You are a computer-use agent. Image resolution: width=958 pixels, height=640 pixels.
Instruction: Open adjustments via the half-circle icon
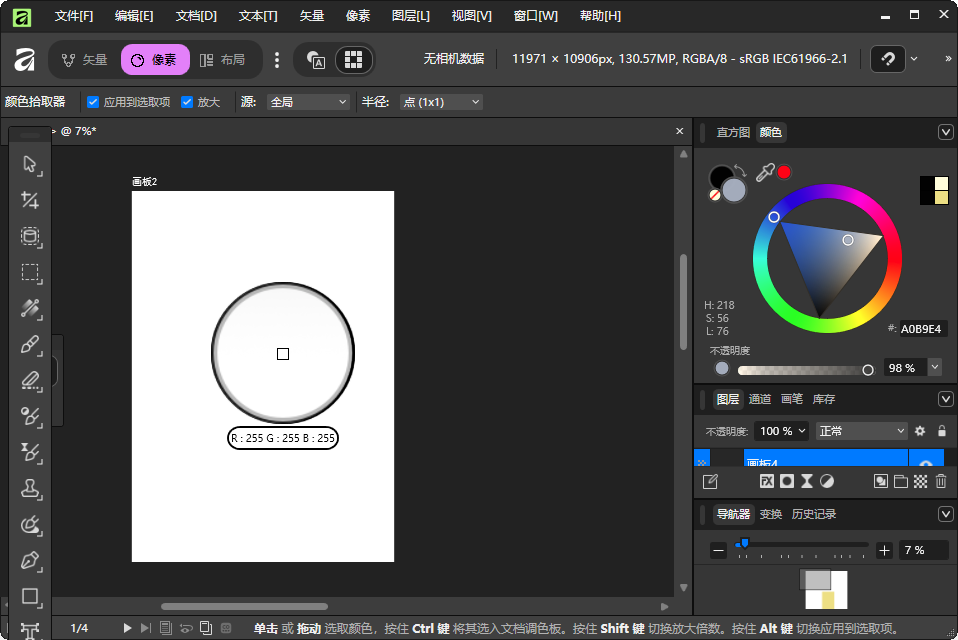pyautogui.click(x=827, y=481)
